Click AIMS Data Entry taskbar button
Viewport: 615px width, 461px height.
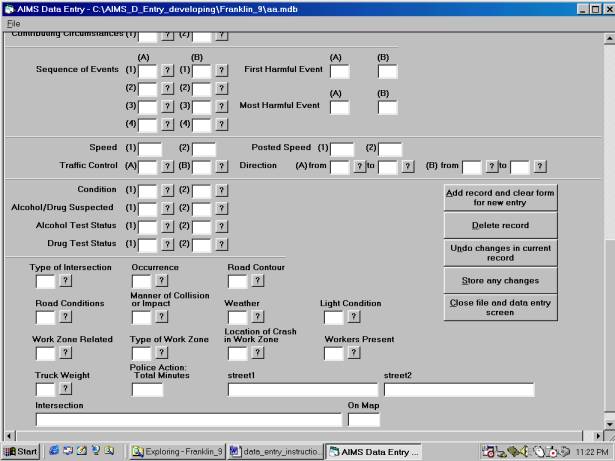click(373, 452)
